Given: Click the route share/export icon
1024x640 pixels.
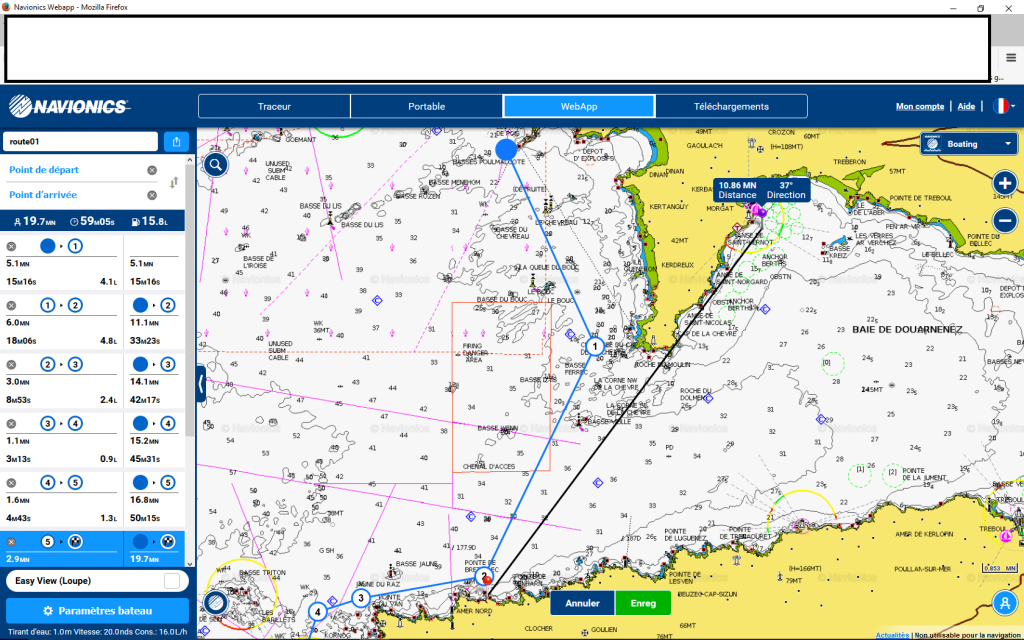Looking at the screenshot, I should (x=176, y=142).
